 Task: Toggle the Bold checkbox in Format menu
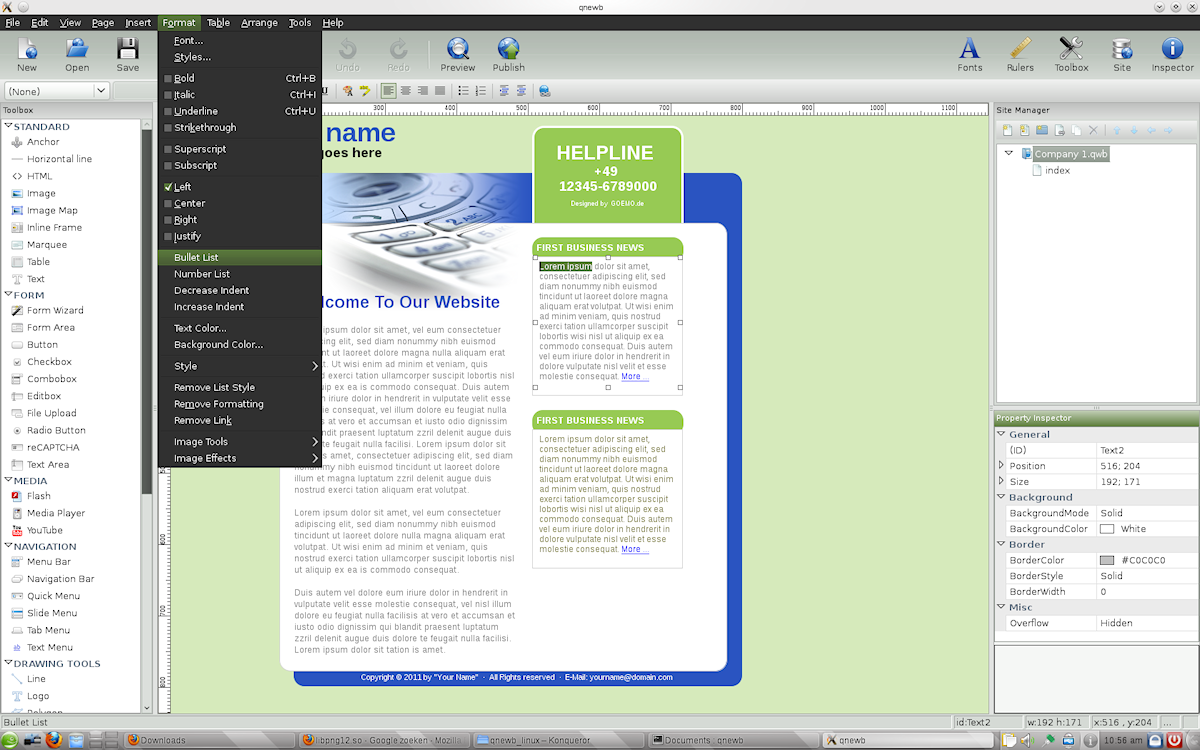168,78
